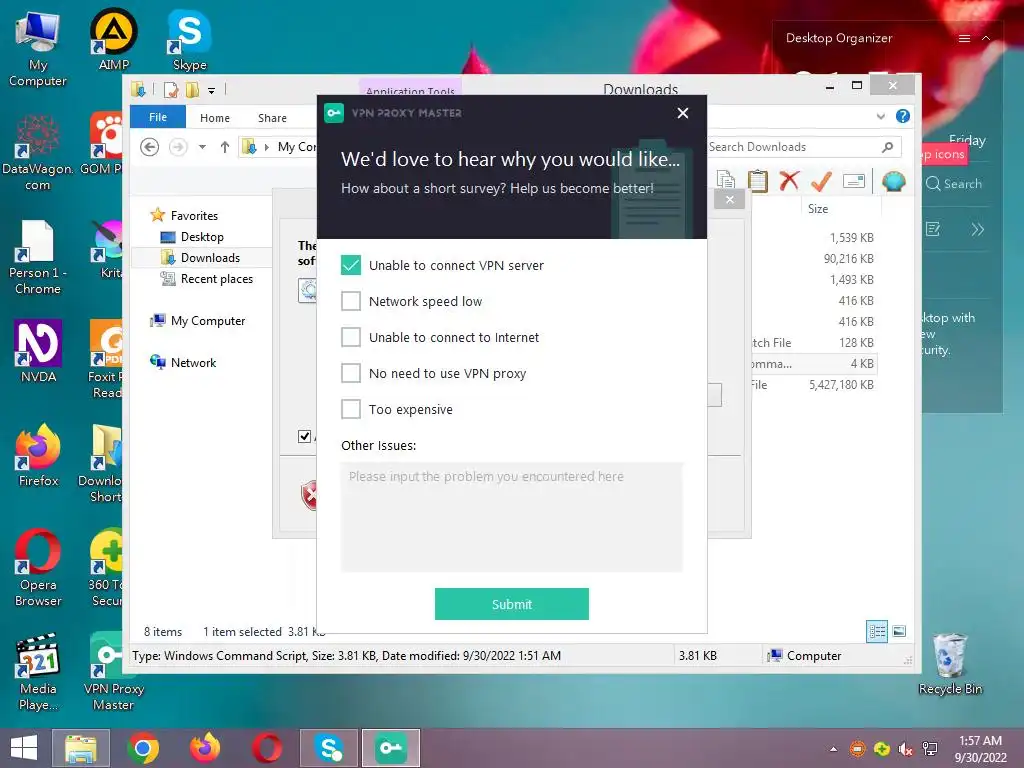This screenshot has width=1024, height=768.
Task: Close the VPN Proxy Master survey dialog
Action: [683, 113]
